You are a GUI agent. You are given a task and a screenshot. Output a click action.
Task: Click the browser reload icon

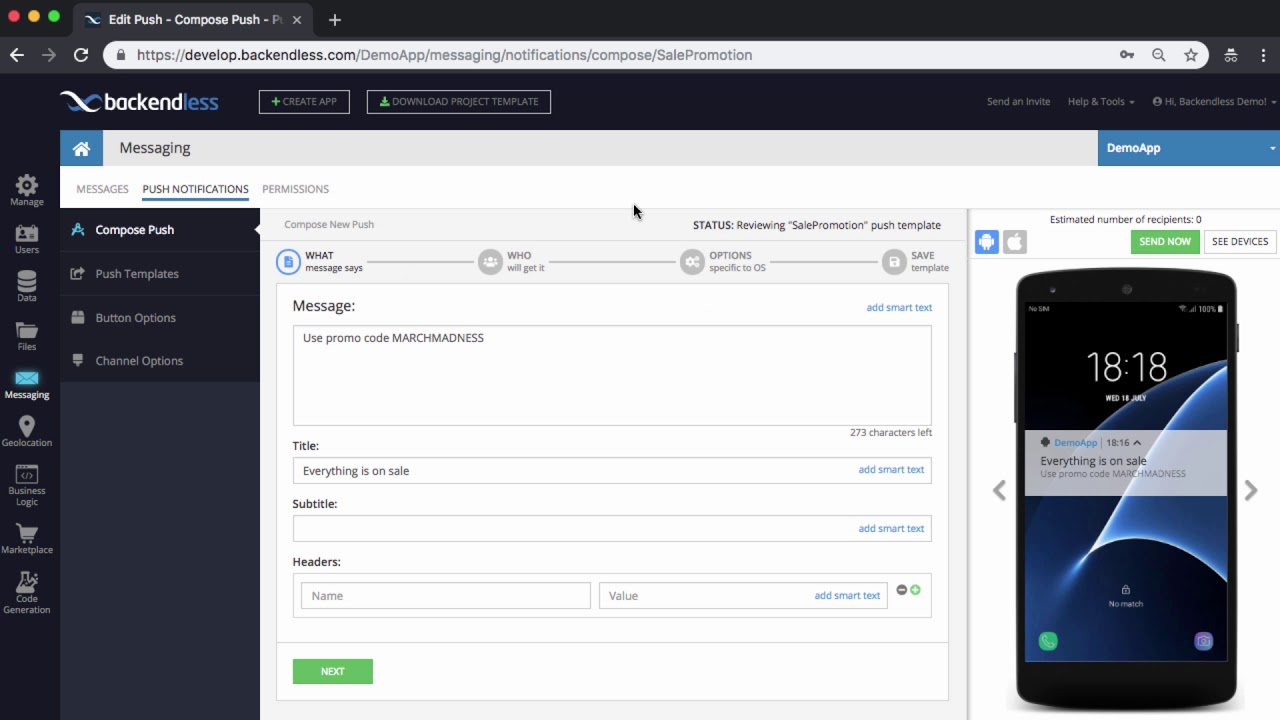[81, 55]
